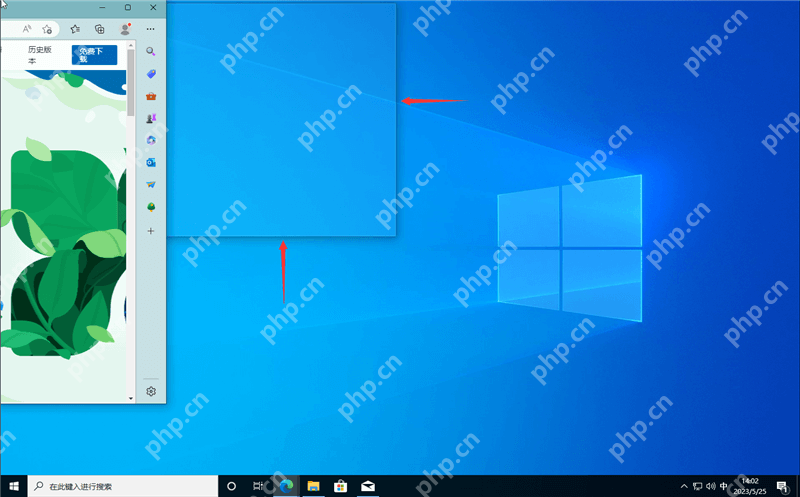This screenshot has height=497, width=800.
Task: Open the Outlook icon in Edge sidebar
Action: [151, 162]
